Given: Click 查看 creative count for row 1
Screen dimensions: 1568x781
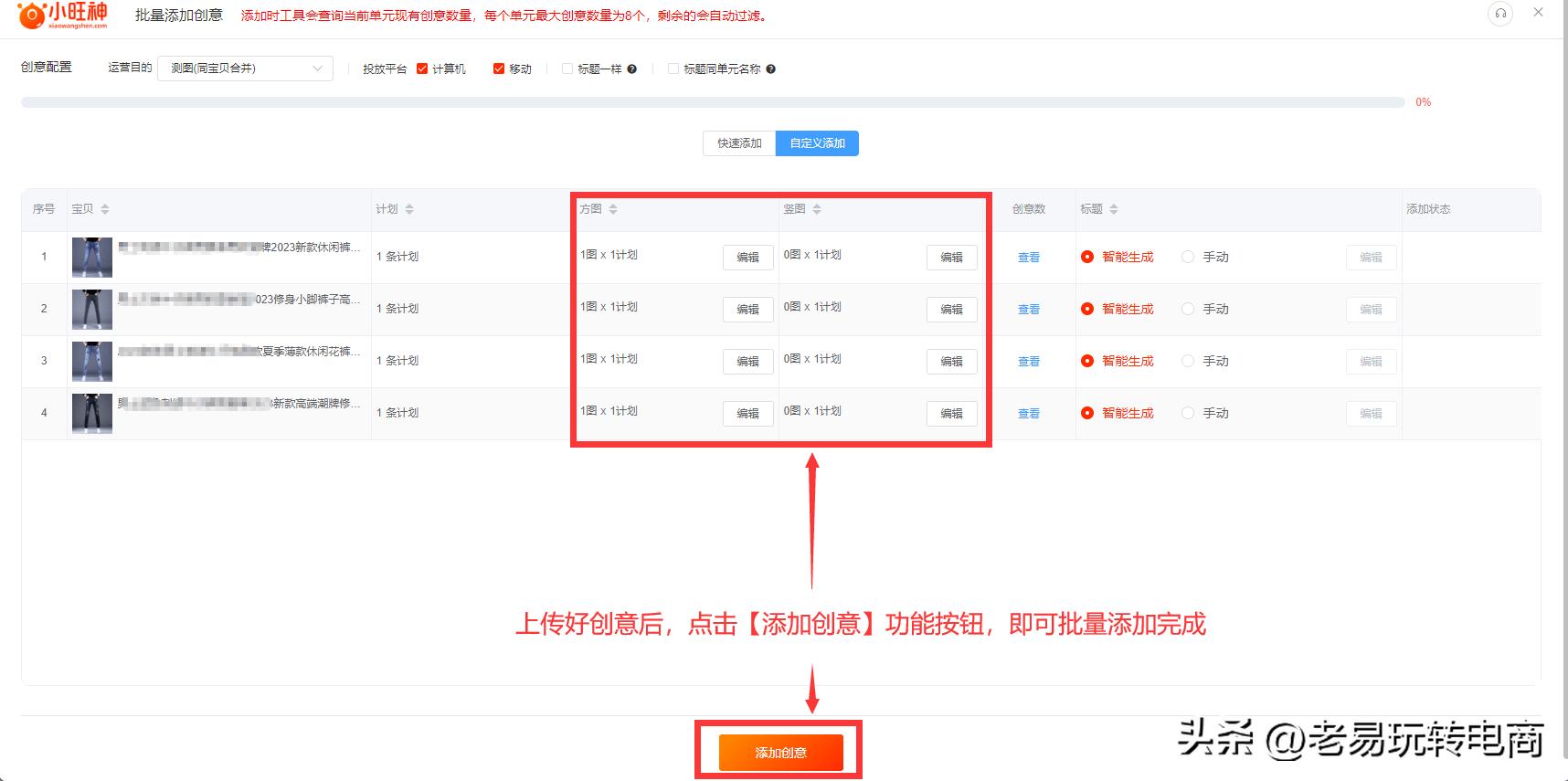Looking at the screenshot, I should point(1029,258).
